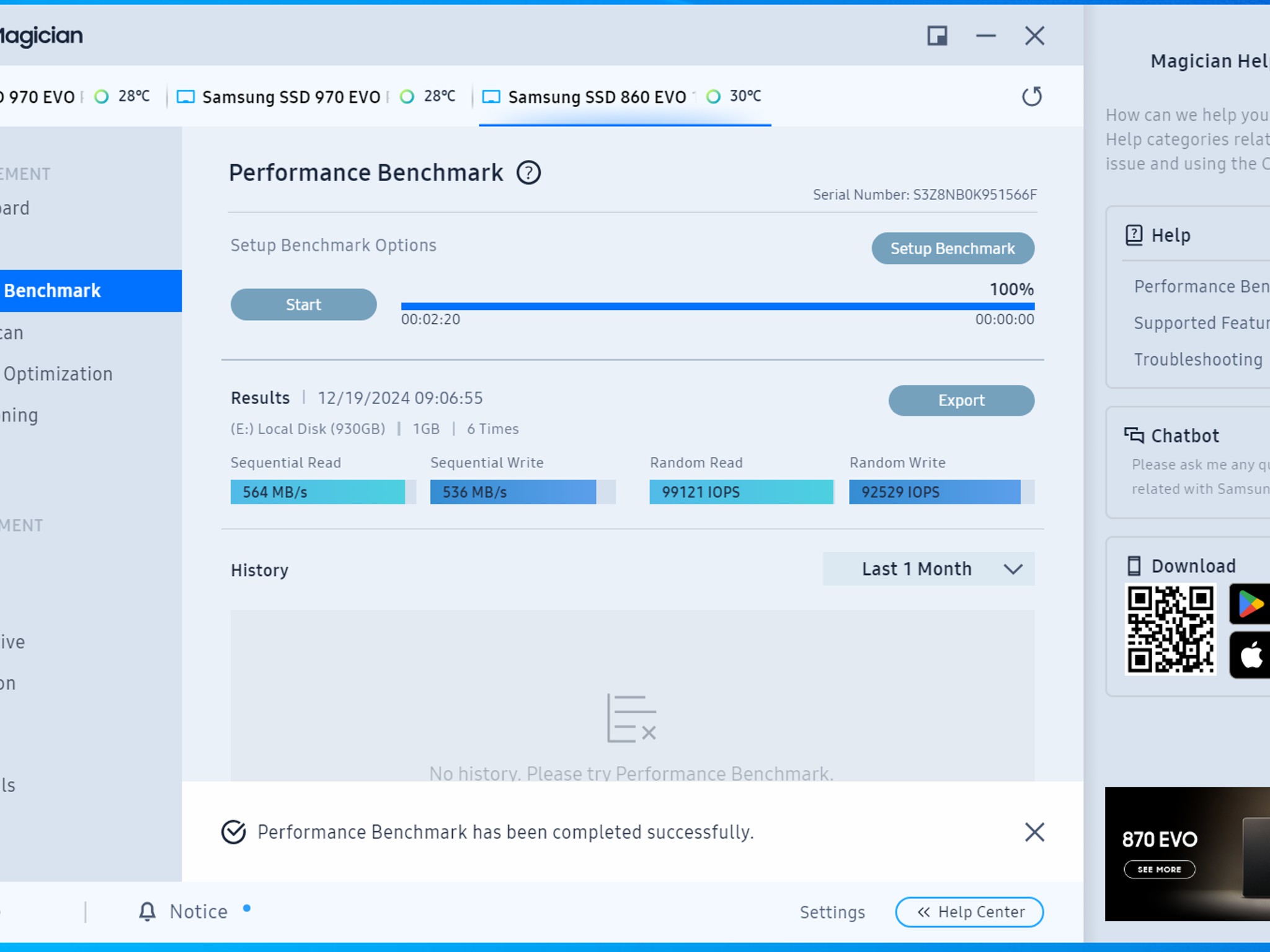
Task: Start the performance benchmark
Action: click(303, 304)
